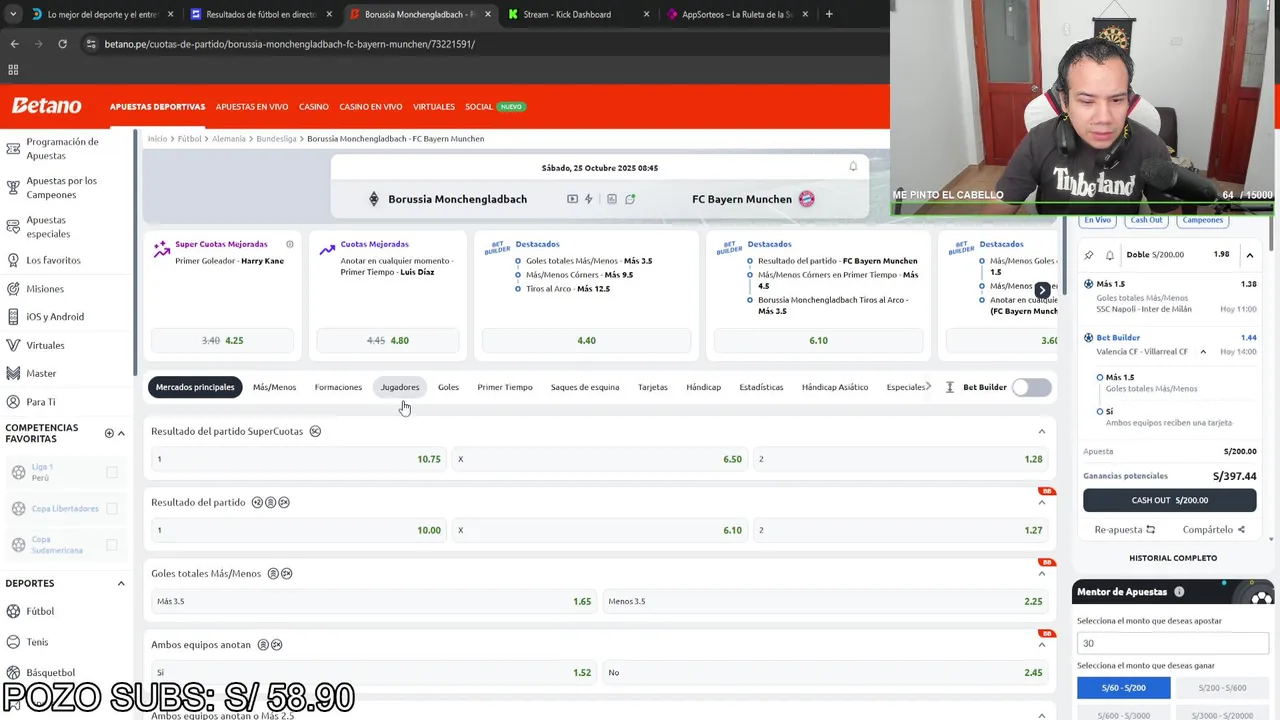Click the Fútbol ball icon under Deportes

[x=13, y=611]
